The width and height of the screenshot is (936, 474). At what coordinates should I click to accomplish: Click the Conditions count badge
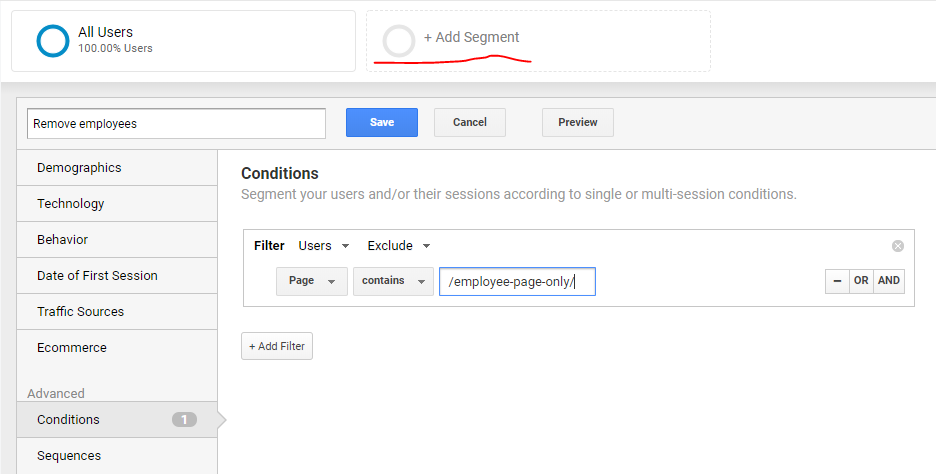[x=184, y=420]
